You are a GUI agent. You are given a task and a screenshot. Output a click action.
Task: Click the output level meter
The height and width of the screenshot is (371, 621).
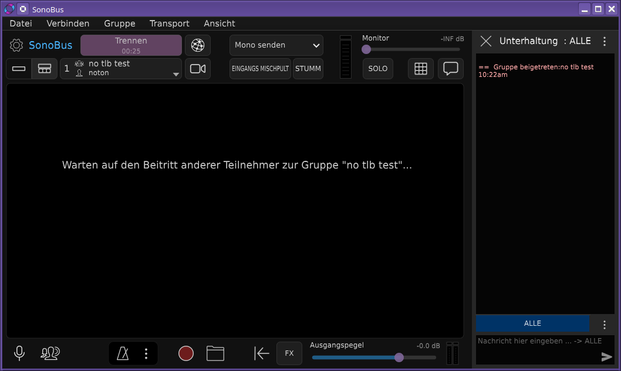pyautogui.click(x=452, y=353)
